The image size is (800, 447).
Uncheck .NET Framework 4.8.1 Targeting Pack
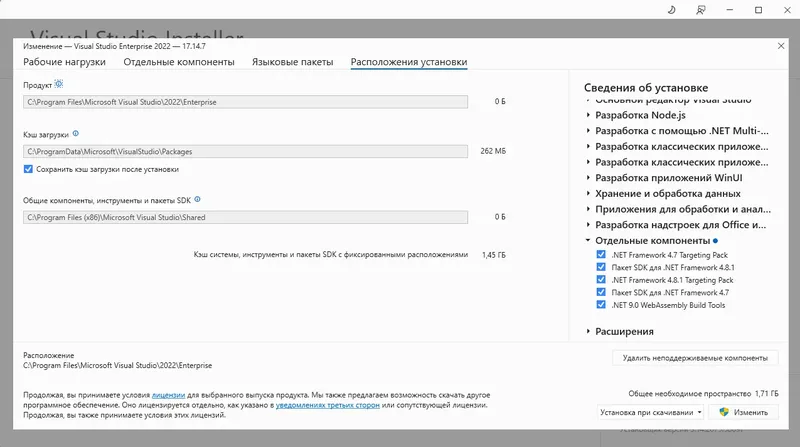point(601,280)
